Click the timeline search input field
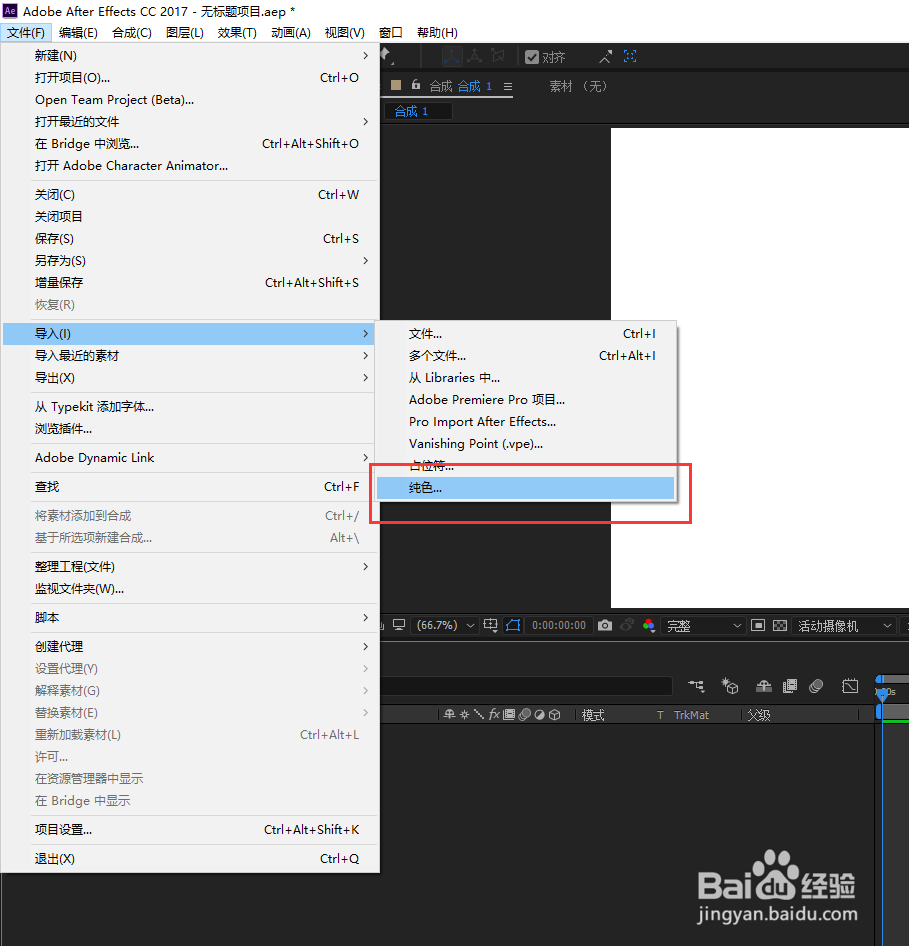The image size is (909, 946). pos(526,686)
